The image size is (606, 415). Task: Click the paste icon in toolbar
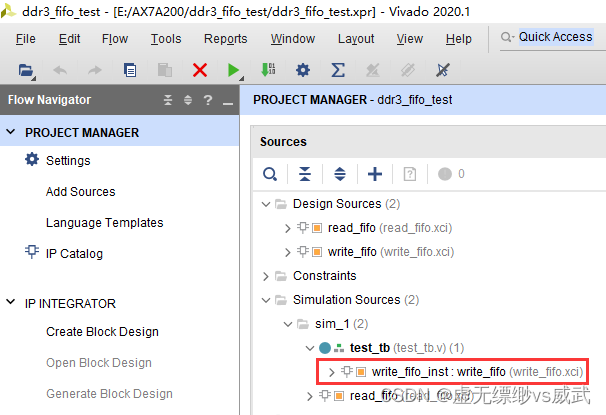165,70
